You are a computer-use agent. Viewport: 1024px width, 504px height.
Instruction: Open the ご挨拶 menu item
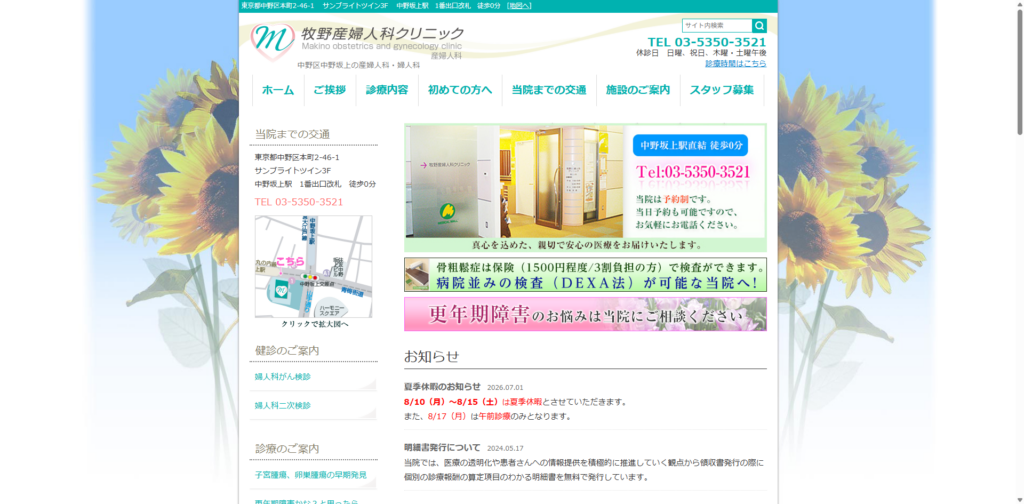coord(330,90)
